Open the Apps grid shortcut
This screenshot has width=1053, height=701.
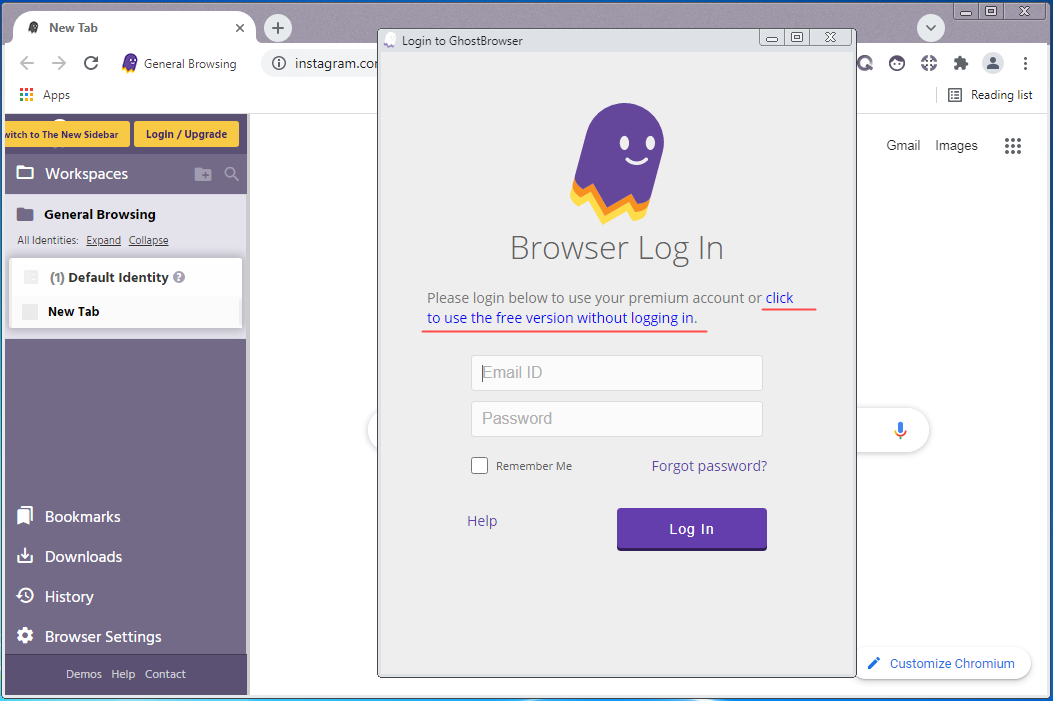point(44,95)
